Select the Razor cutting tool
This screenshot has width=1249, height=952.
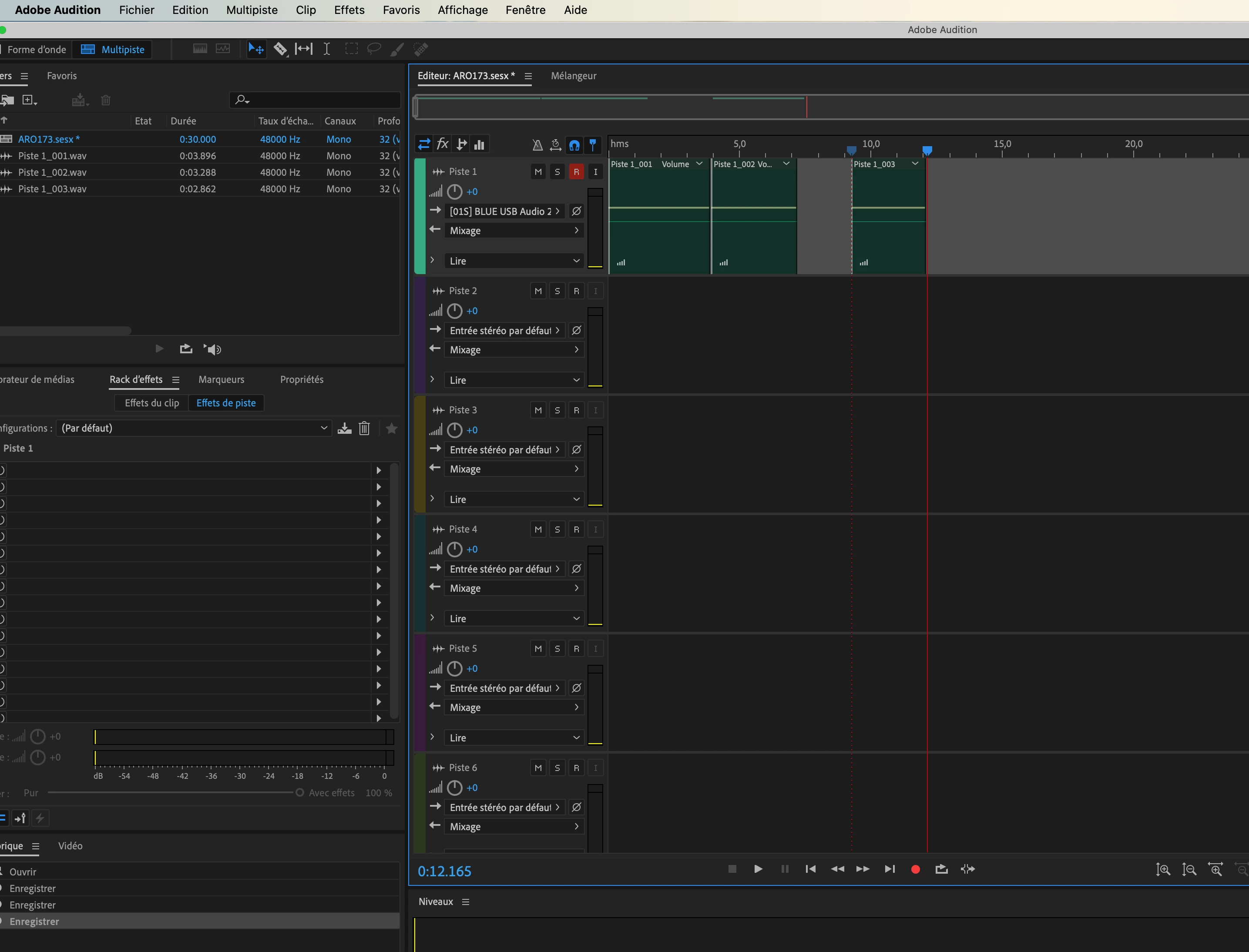click(x=280, y=49)
